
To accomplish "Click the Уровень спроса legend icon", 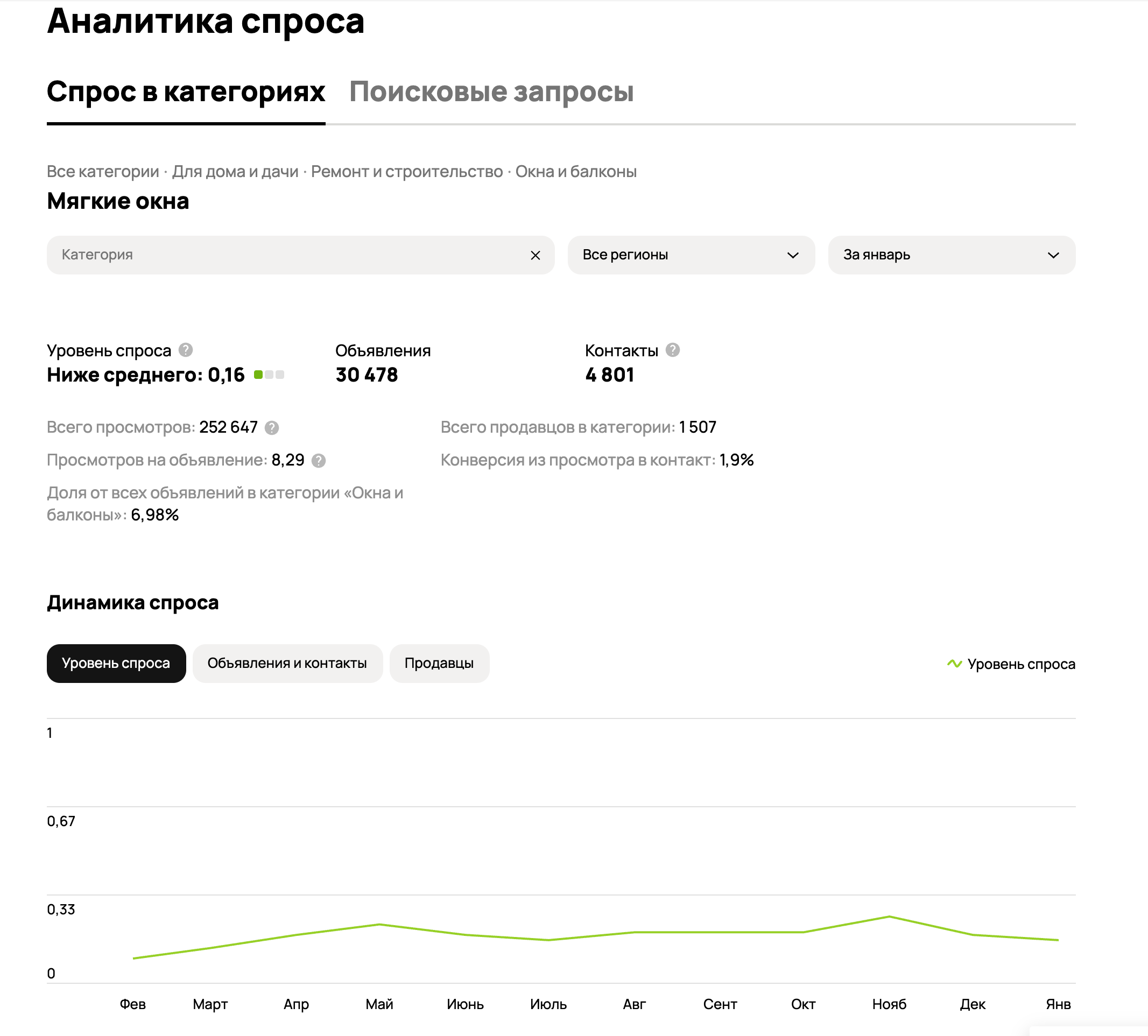I will tap(954, 664).
